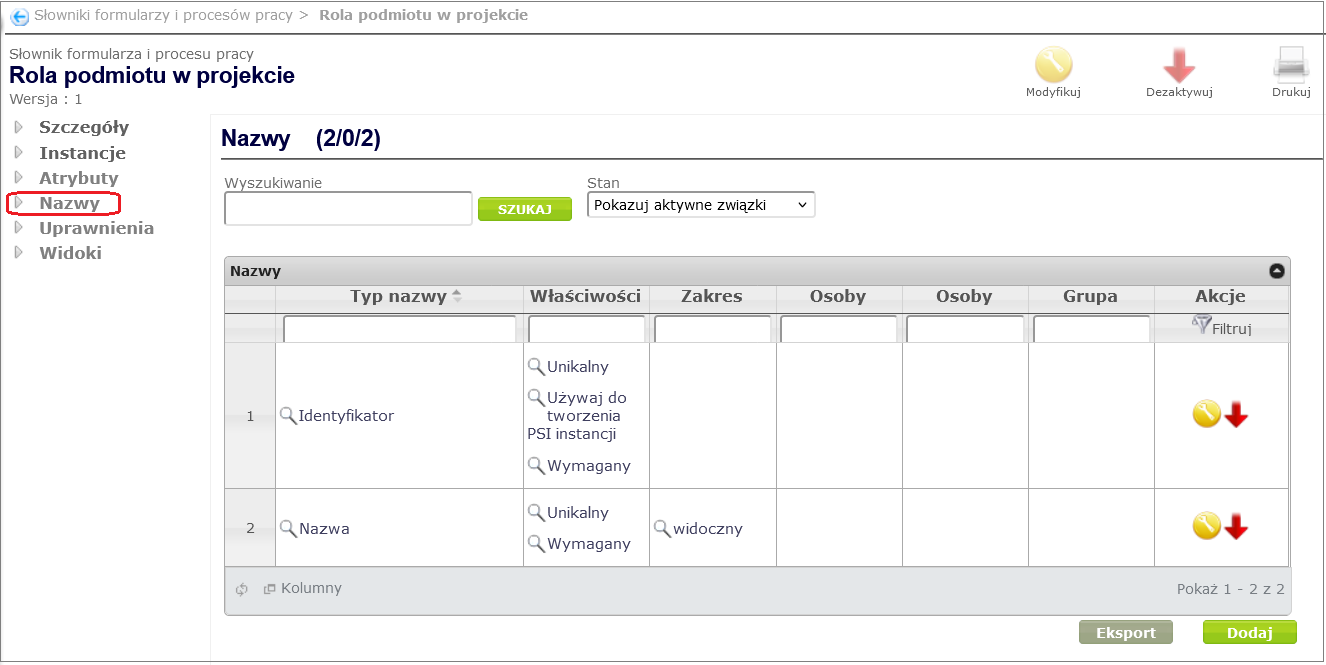Click the edit wrench icon for Nazwa row
The width and height of the screenshot is (1326, 665).
coord(1206,526)
